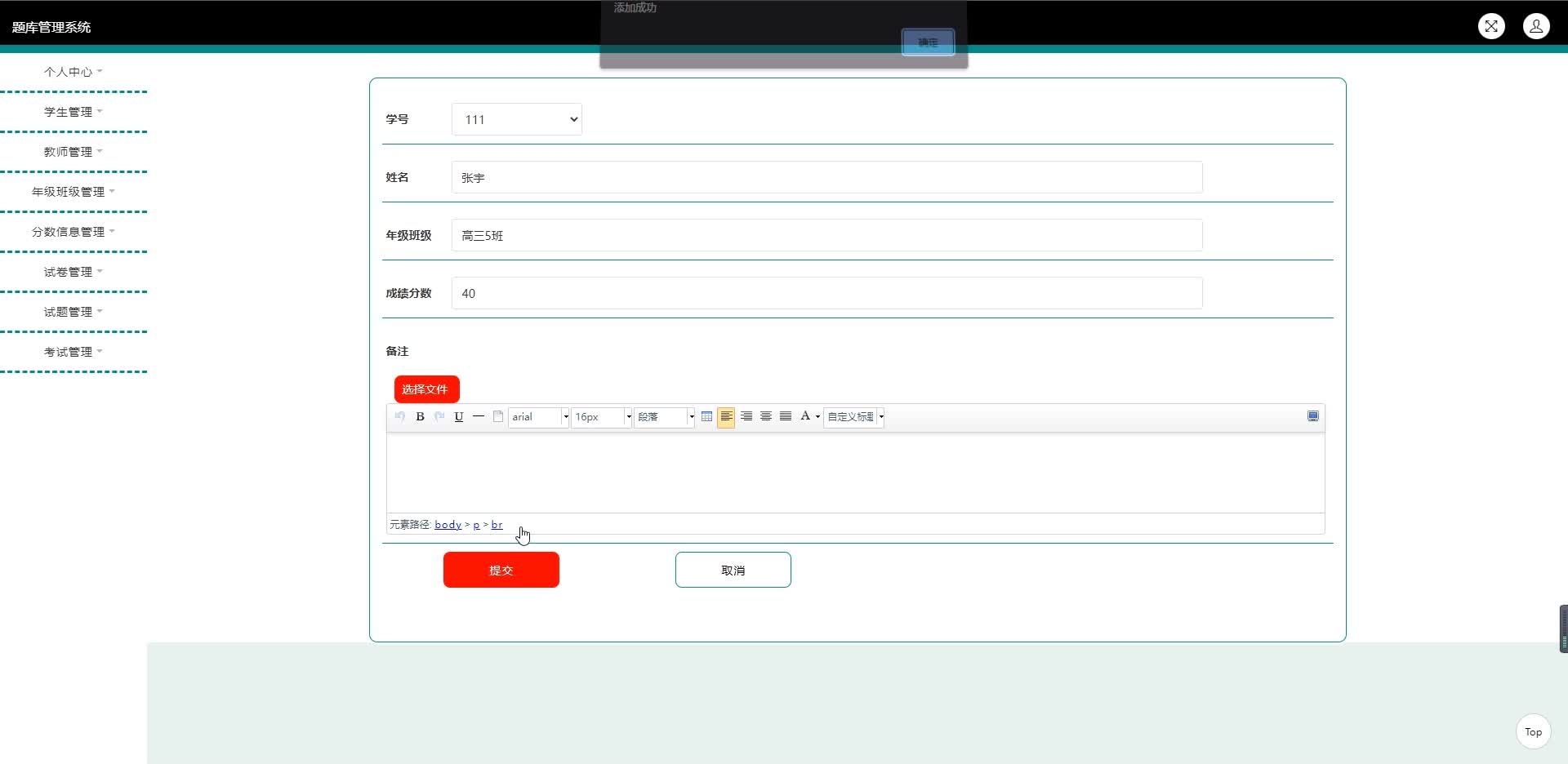1568x764 pixels.
Task: Toggle the highlighted left-align button
Action: pos(726,417)
